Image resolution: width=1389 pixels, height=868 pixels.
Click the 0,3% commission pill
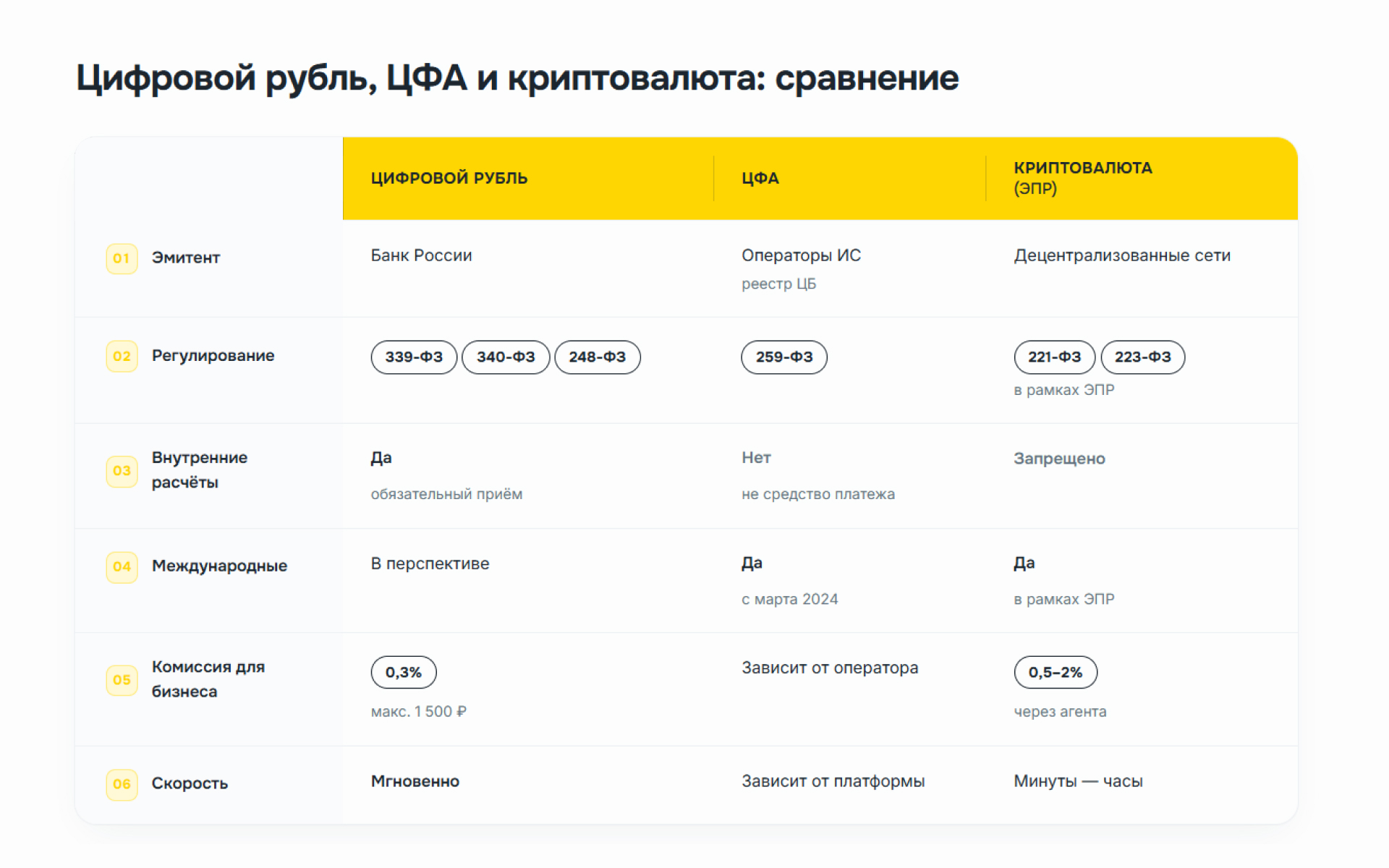[404, 673]
